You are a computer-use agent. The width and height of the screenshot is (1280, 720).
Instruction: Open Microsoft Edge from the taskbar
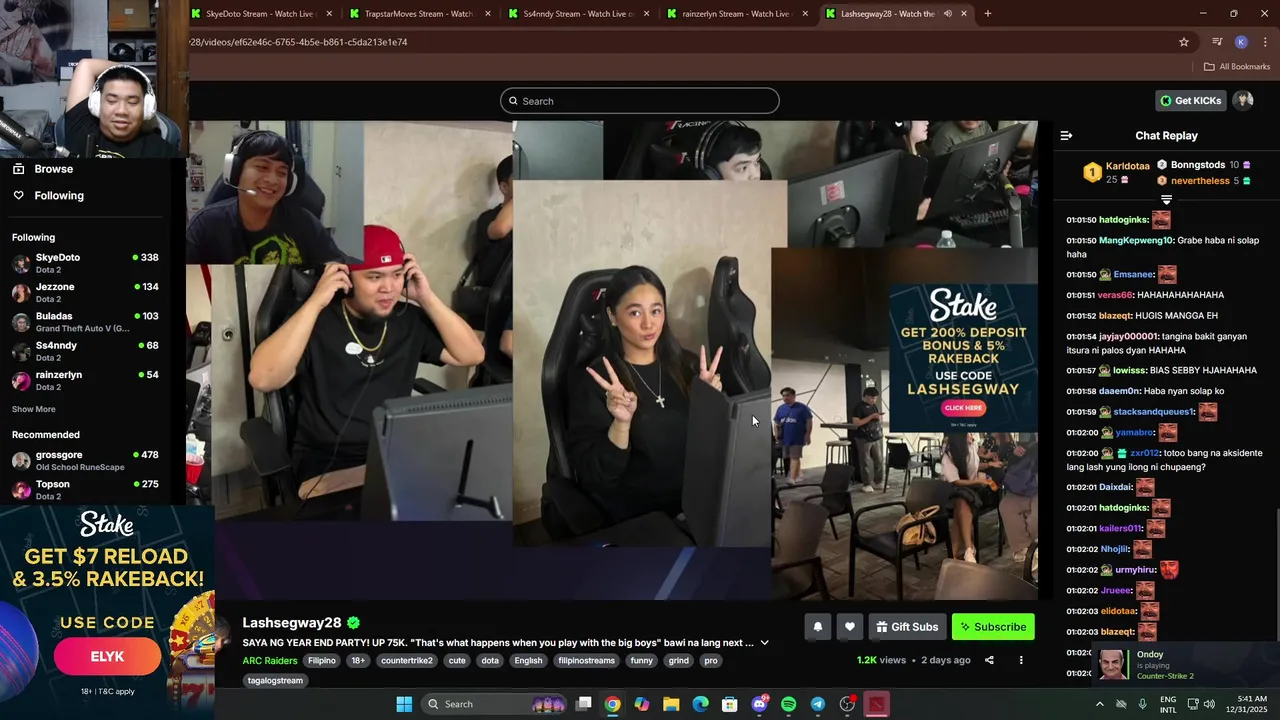click(x=700, y=704)
